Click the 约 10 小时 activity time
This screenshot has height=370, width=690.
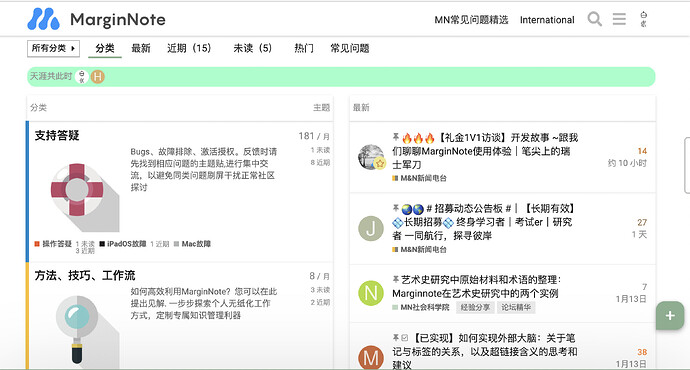pos(627,163)
